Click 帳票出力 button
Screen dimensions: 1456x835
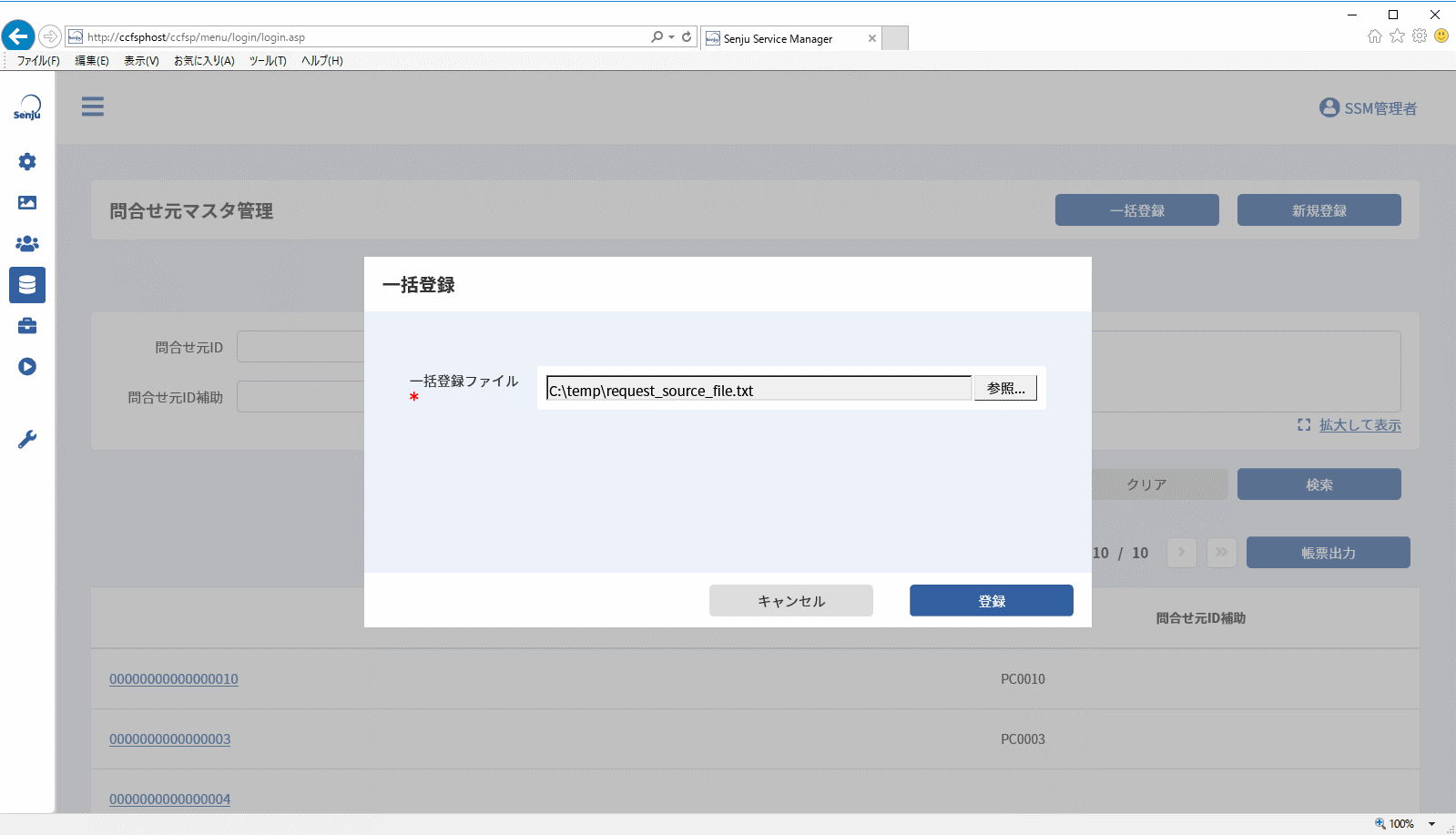pos(1329,553)
